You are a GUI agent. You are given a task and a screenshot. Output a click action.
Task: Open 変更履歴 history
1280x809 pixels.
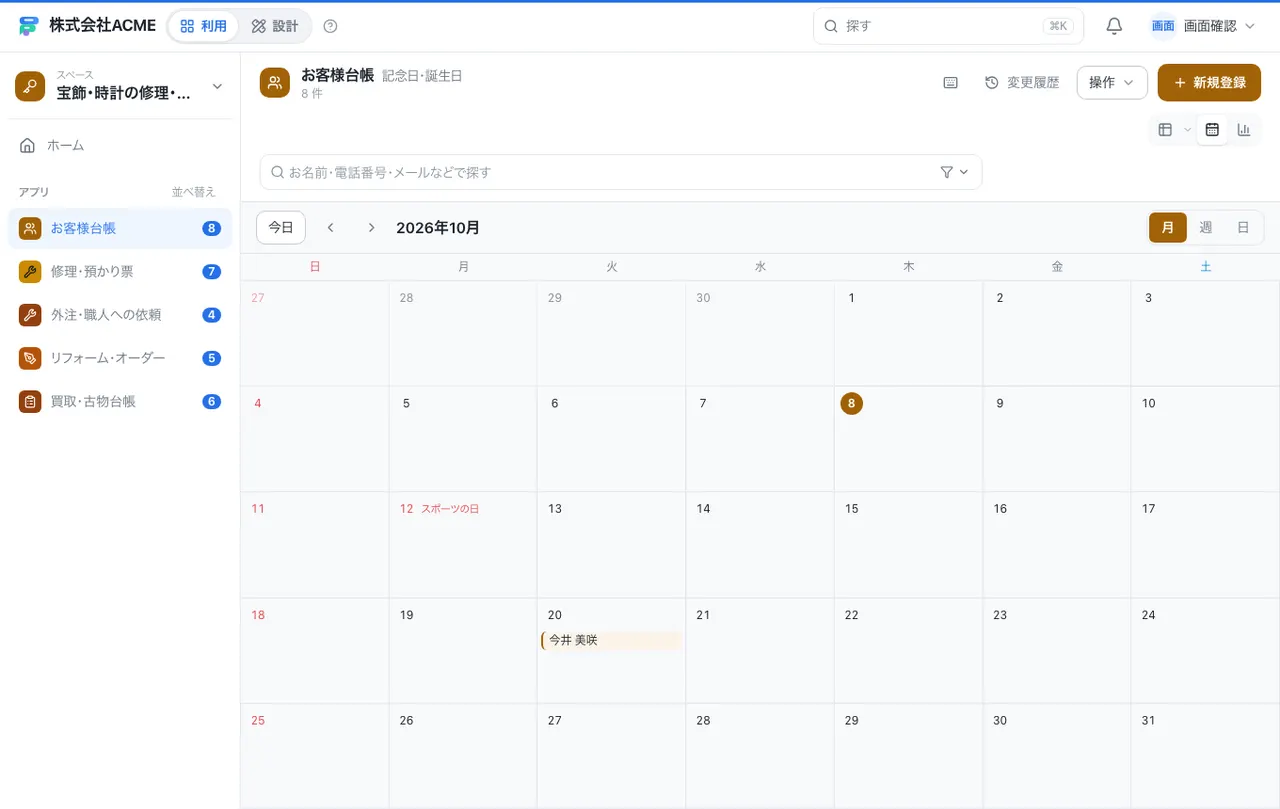point(1022,83)
